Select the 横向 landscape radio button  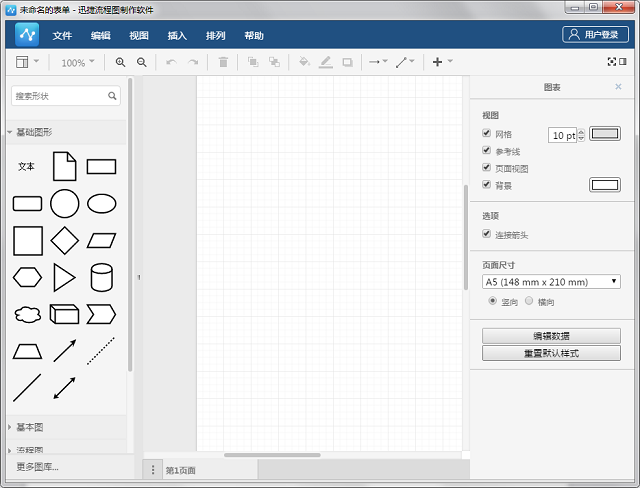[x=529, y=301]
